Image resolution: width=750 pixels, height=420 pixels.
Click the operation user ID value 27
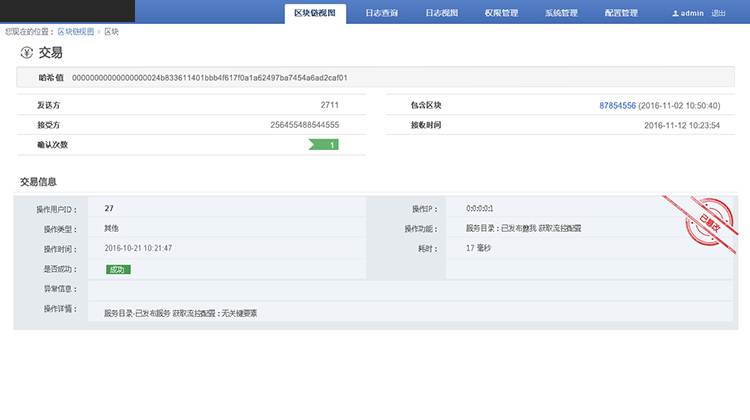tap(109, 209)
